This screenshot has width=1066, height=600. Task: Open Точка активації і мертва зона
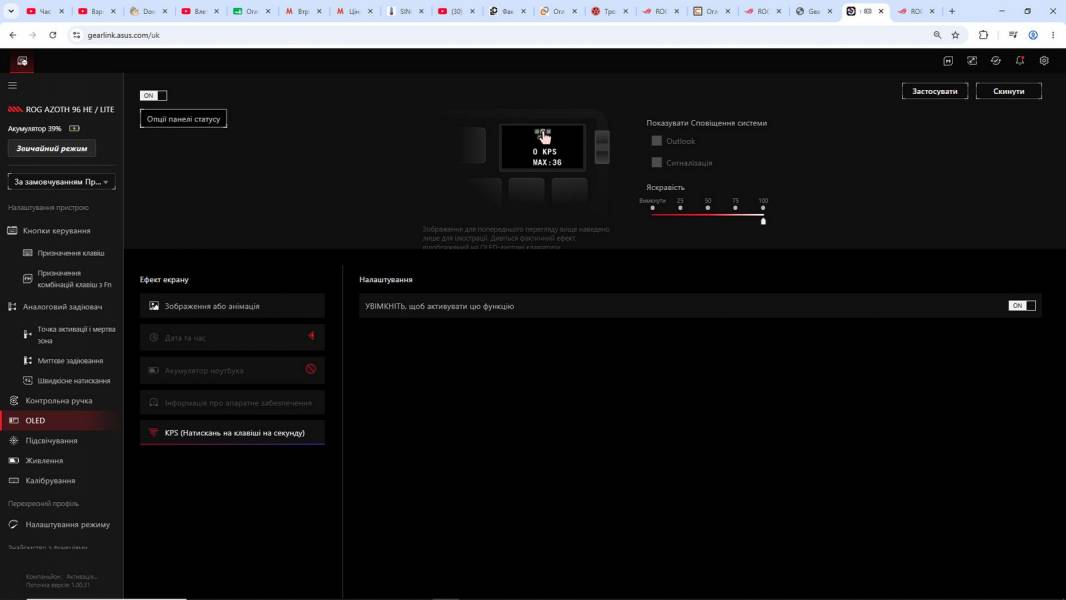click(76, 334)
